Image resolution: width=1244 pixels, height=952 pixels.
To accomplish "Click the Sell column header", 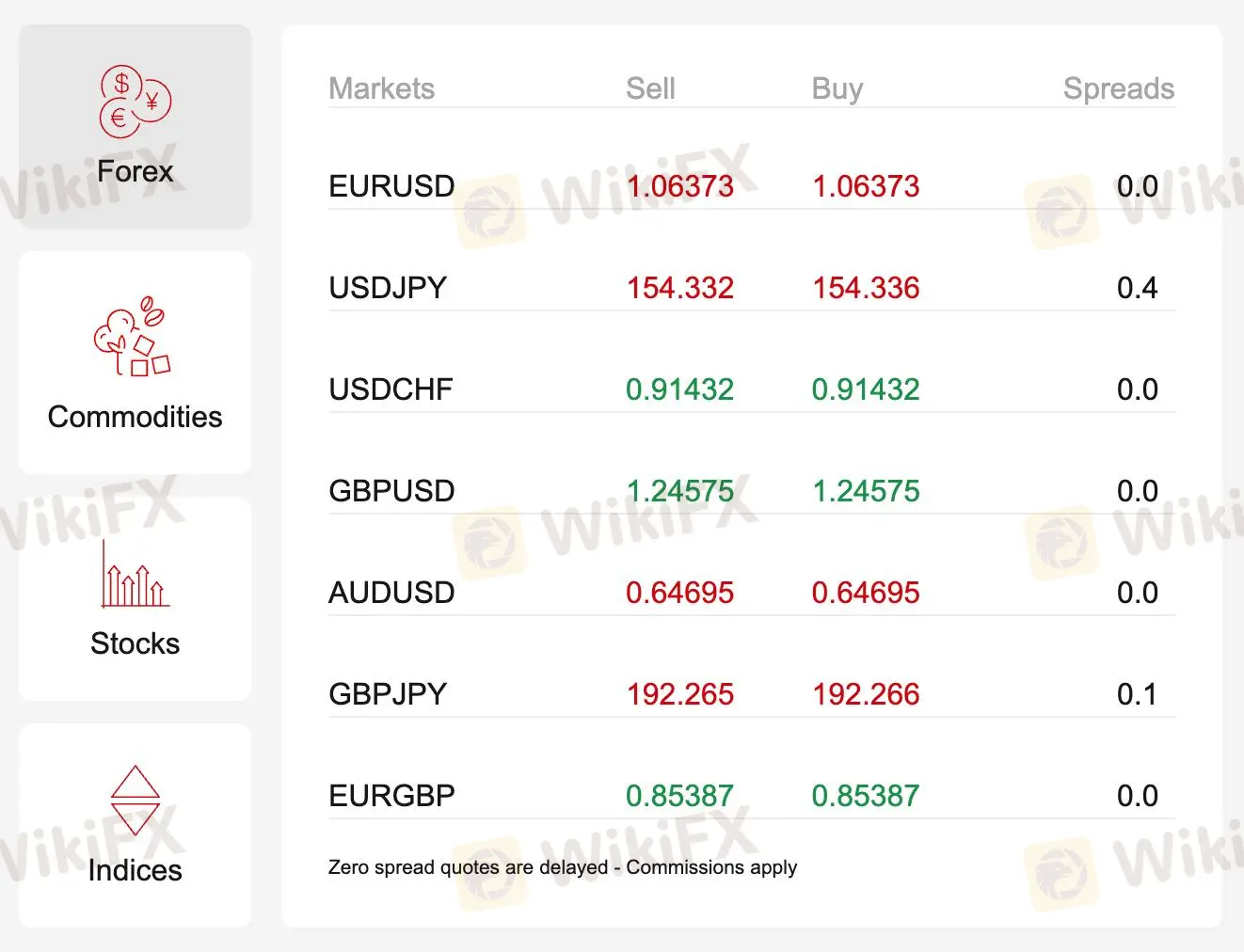I will click(x=650, y=88).
